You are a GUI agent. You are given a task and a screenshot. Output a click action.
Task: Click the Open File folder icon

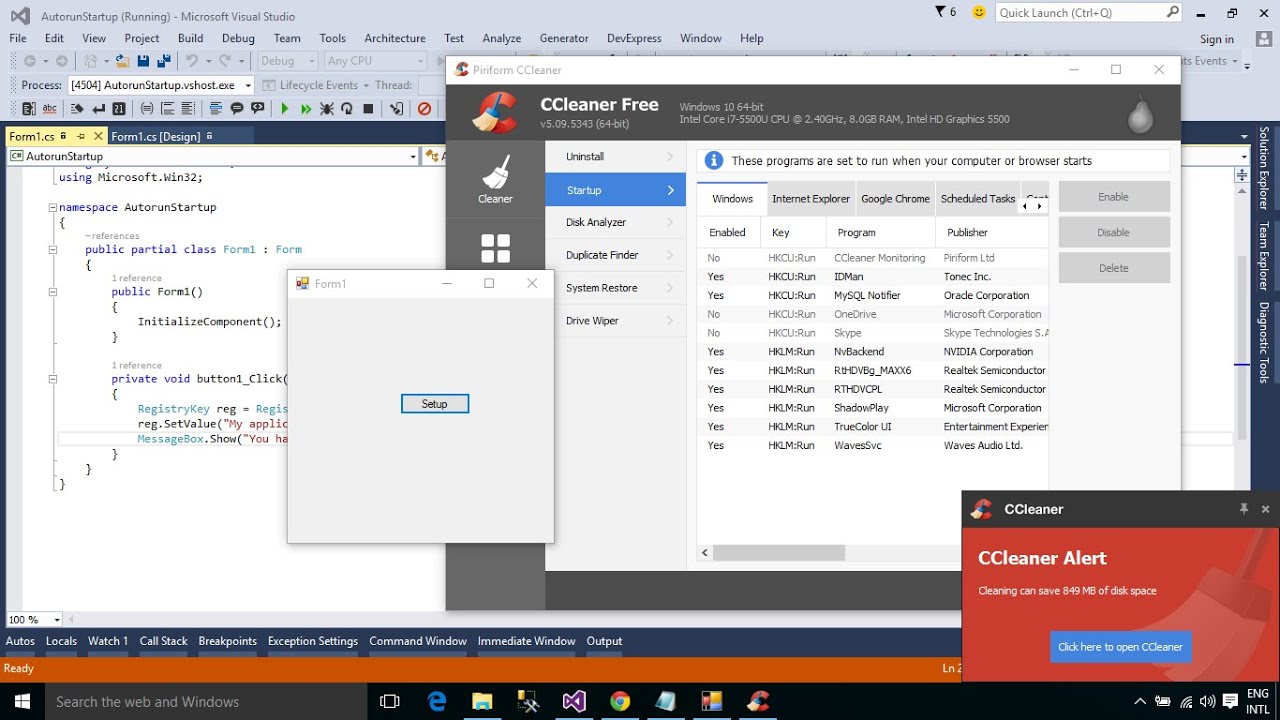pos(124,61)
